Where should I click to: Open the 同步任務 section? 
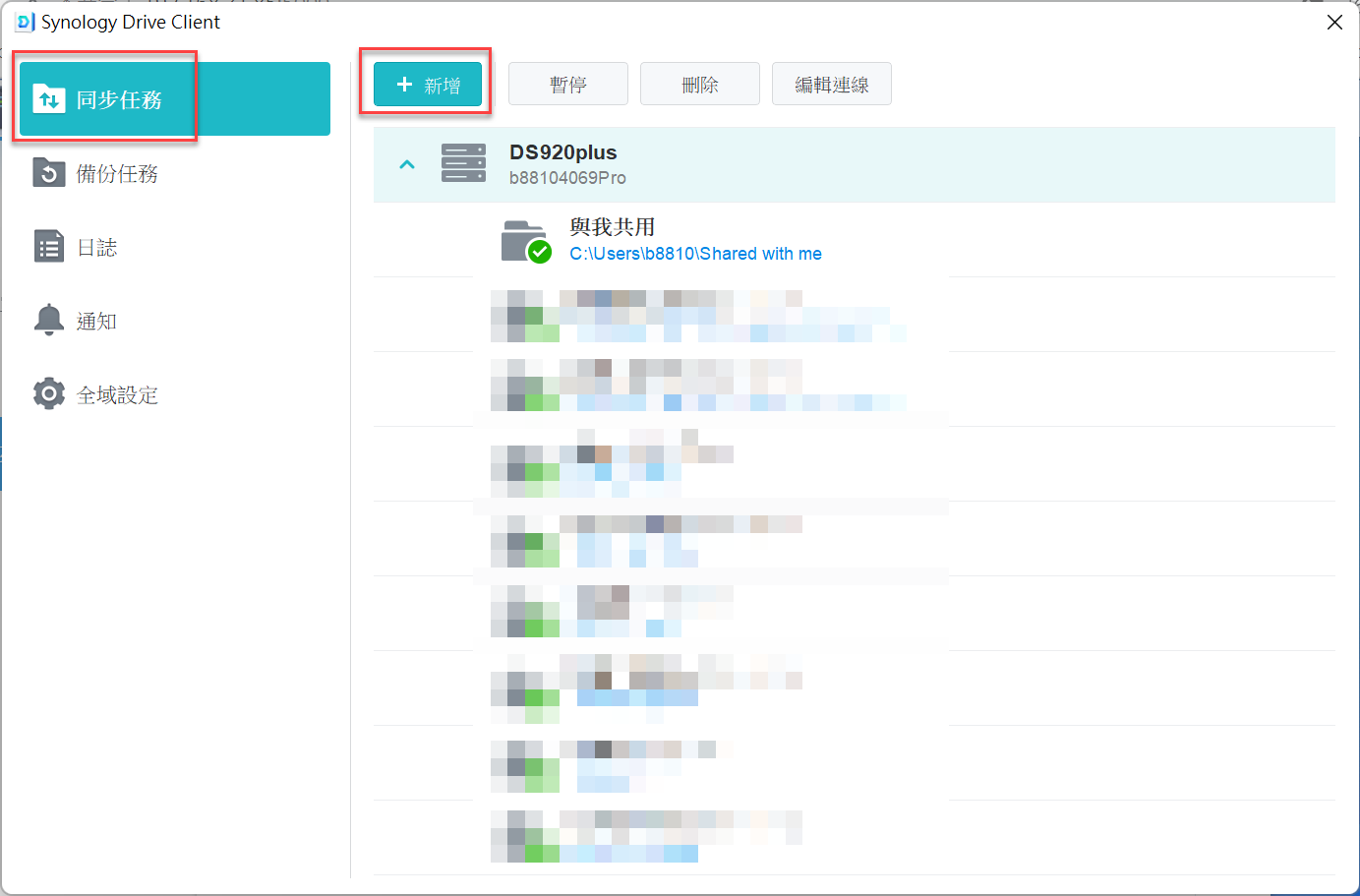175,99
